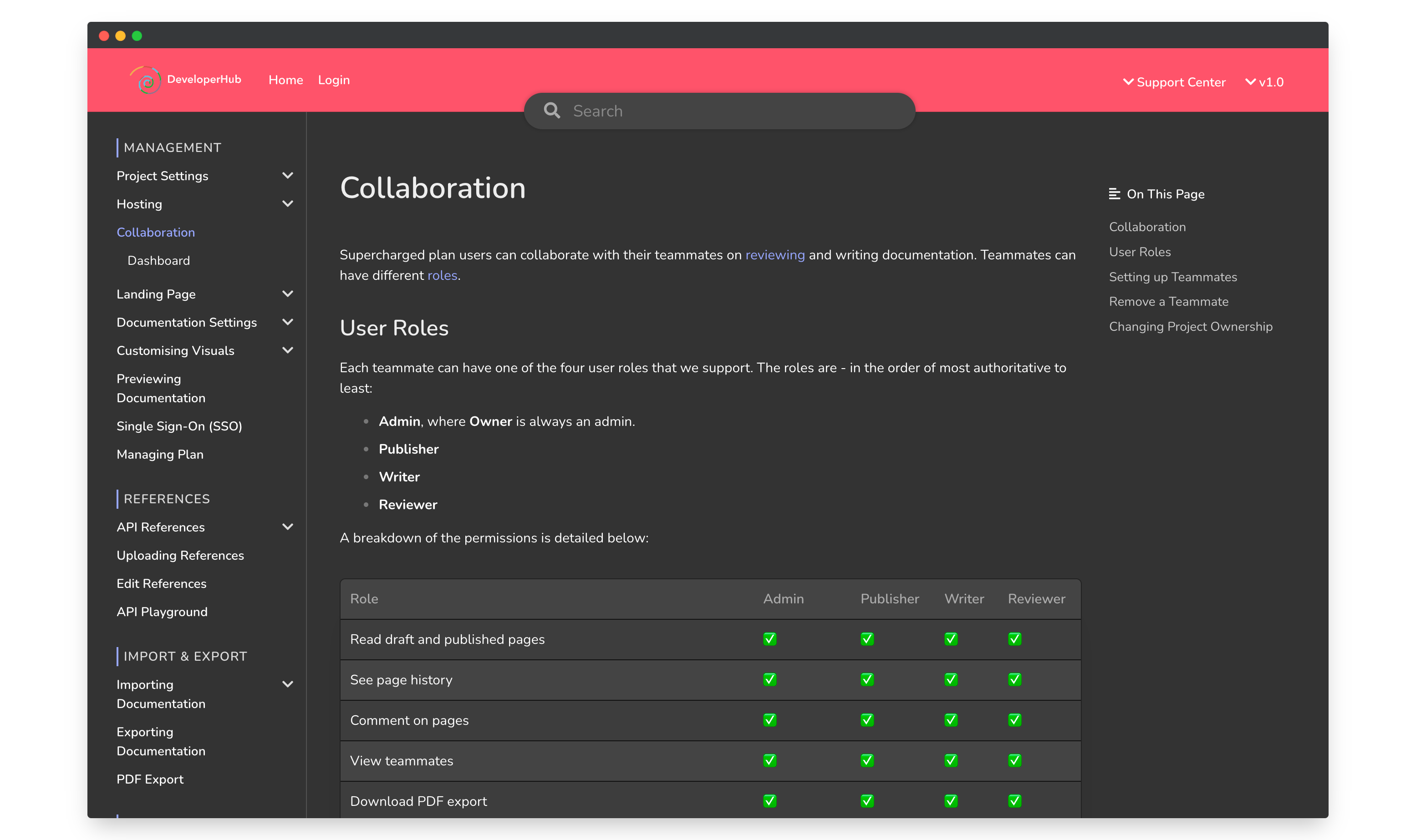The image size is (1416, 840).
Task: Click the green fullscreen window dot
Action: (x=137, y=36)
